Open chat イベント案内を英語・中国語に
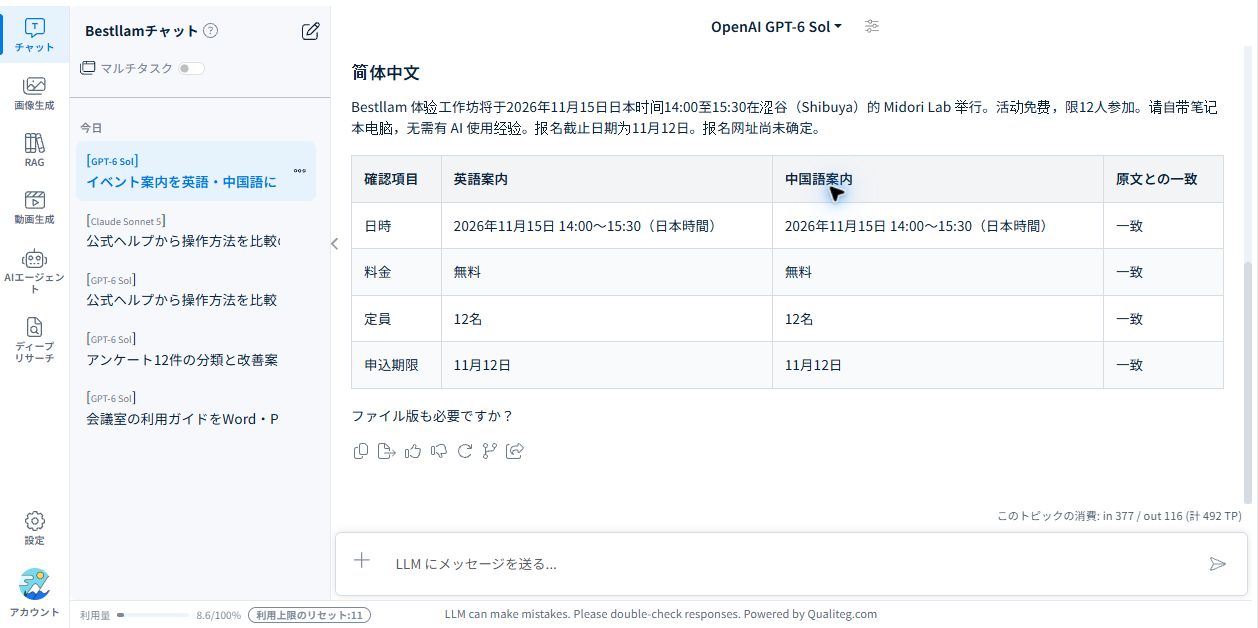 click(x=196, y=171)
